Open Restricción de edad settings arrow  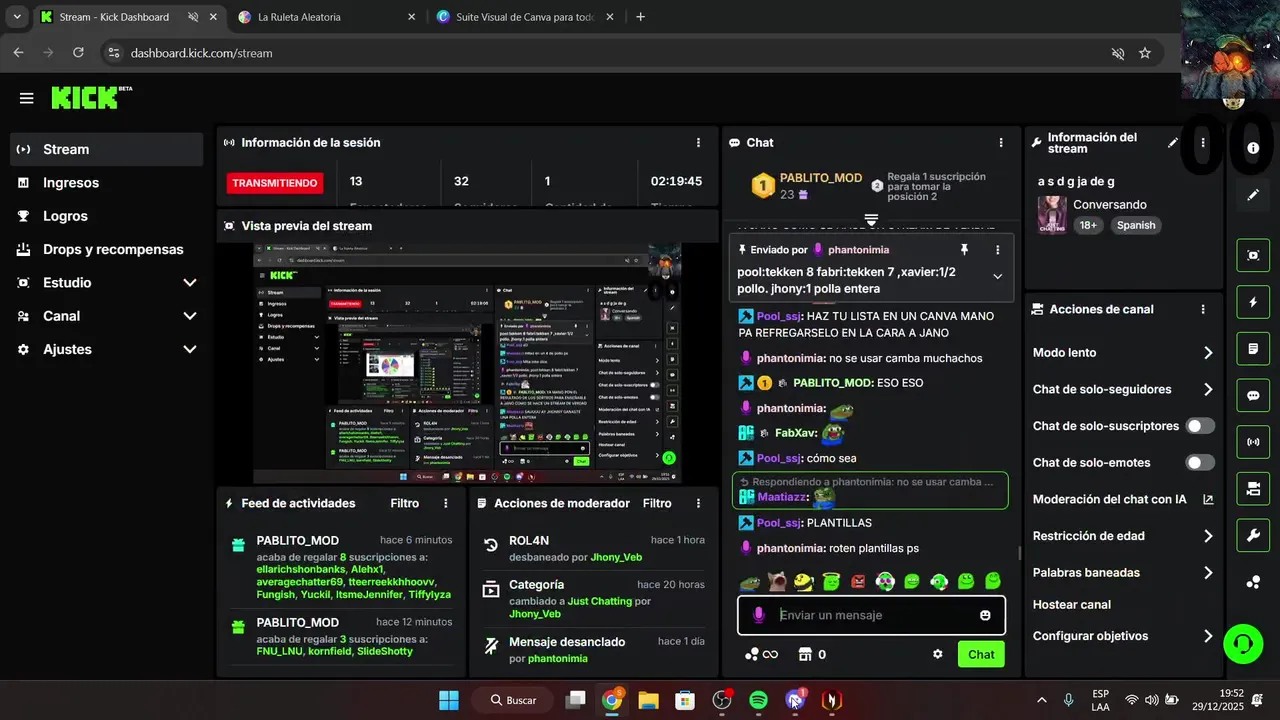pos(1208,536)
